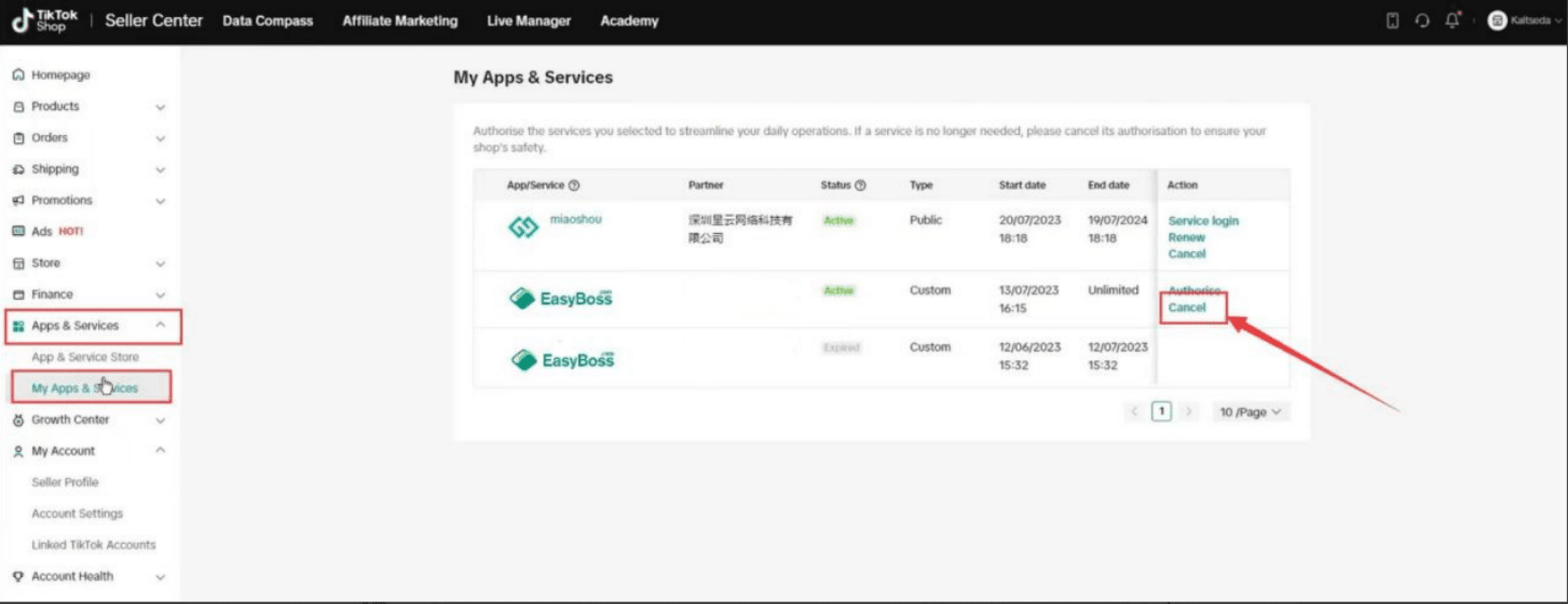The image size is (1568, 604).
Task: Open Seller Profile under My Account
Action: pyautogui.click(x=65, y=482)
